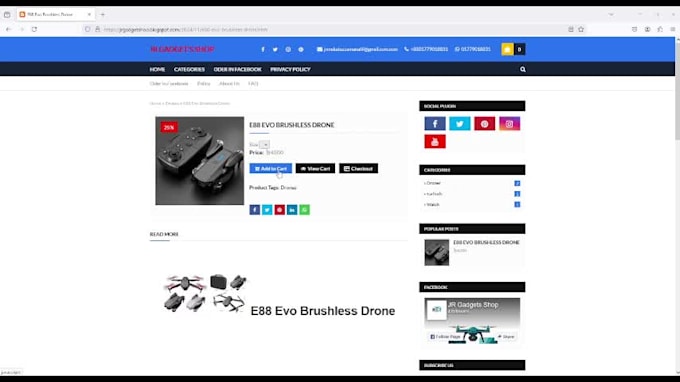680x382 pixels.
Task: Open a new browser tab
Action: pyautogui.click(x=103, y=14)
